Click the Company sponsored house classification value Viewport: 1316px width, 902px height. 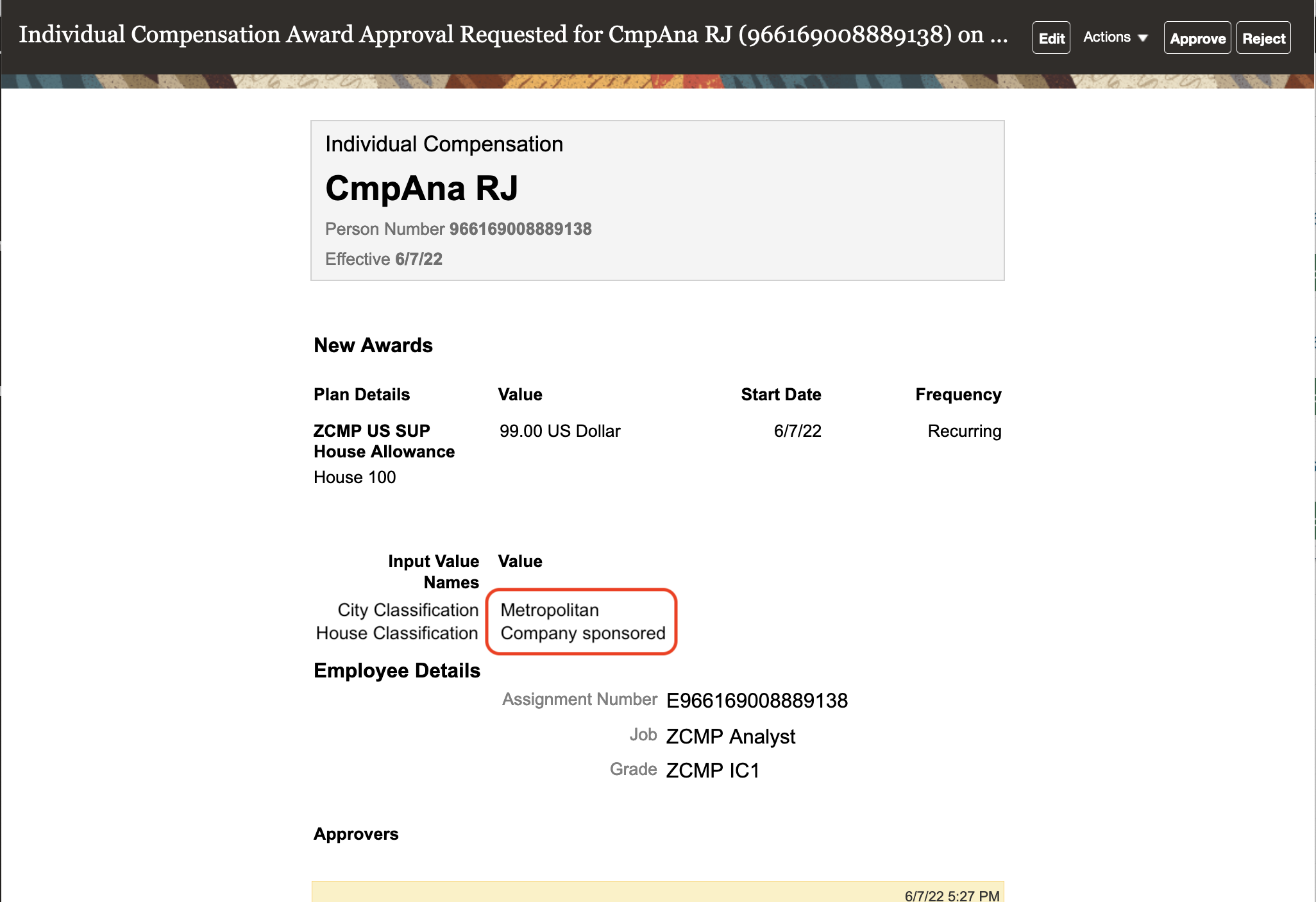click(582, 633)
